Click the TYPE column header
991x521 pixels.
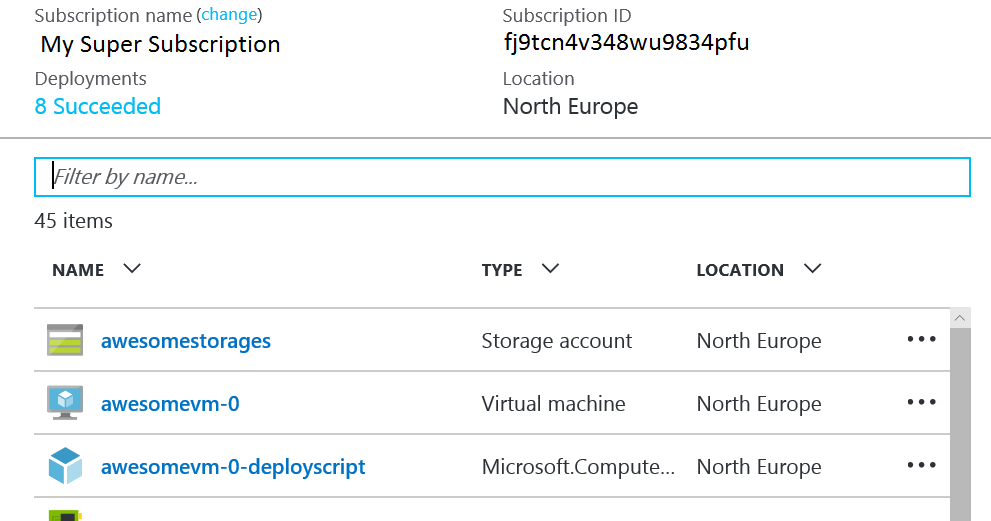click(502, 270)
